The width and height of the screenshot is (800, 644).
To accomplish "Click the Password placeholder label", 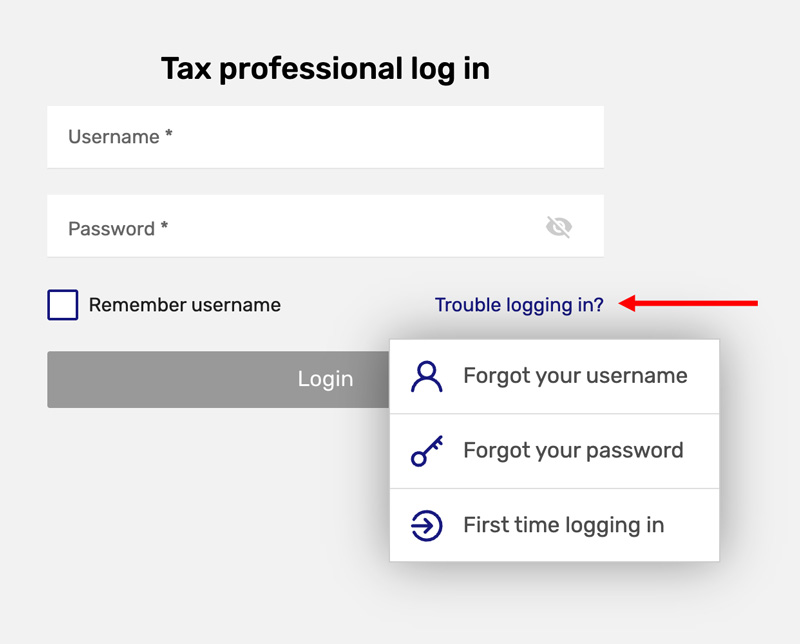I will tap(111, 229).
